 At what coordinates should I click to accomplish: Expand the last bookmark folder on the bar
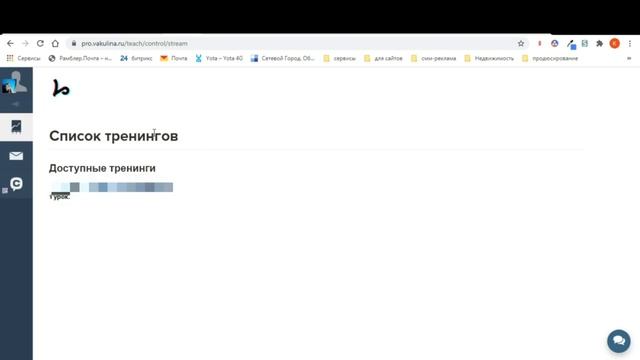click(550, 58)
